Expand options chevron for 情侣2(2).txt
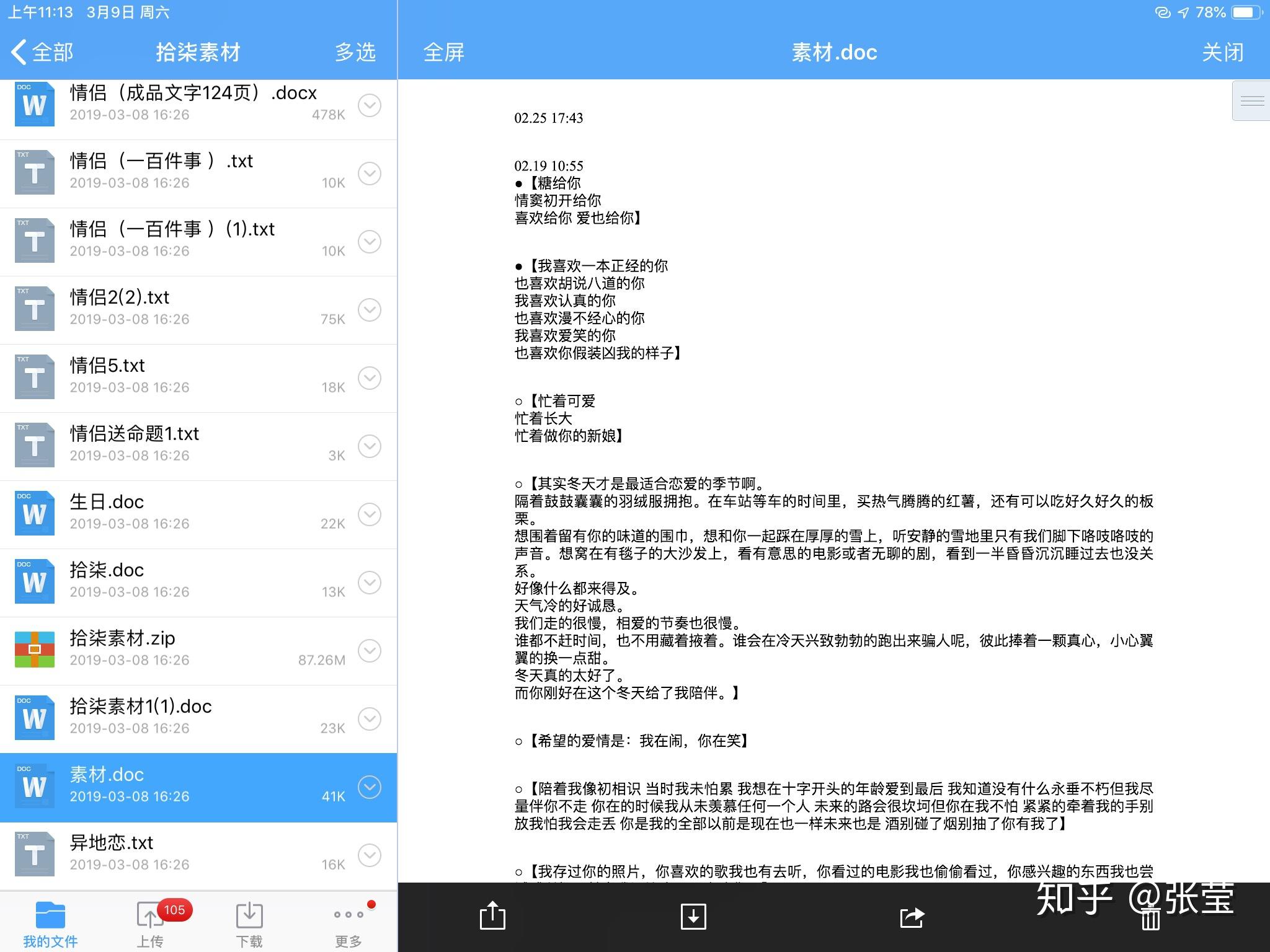The width and height of the screenshot is (1270, 952). [x=370, y=310]
